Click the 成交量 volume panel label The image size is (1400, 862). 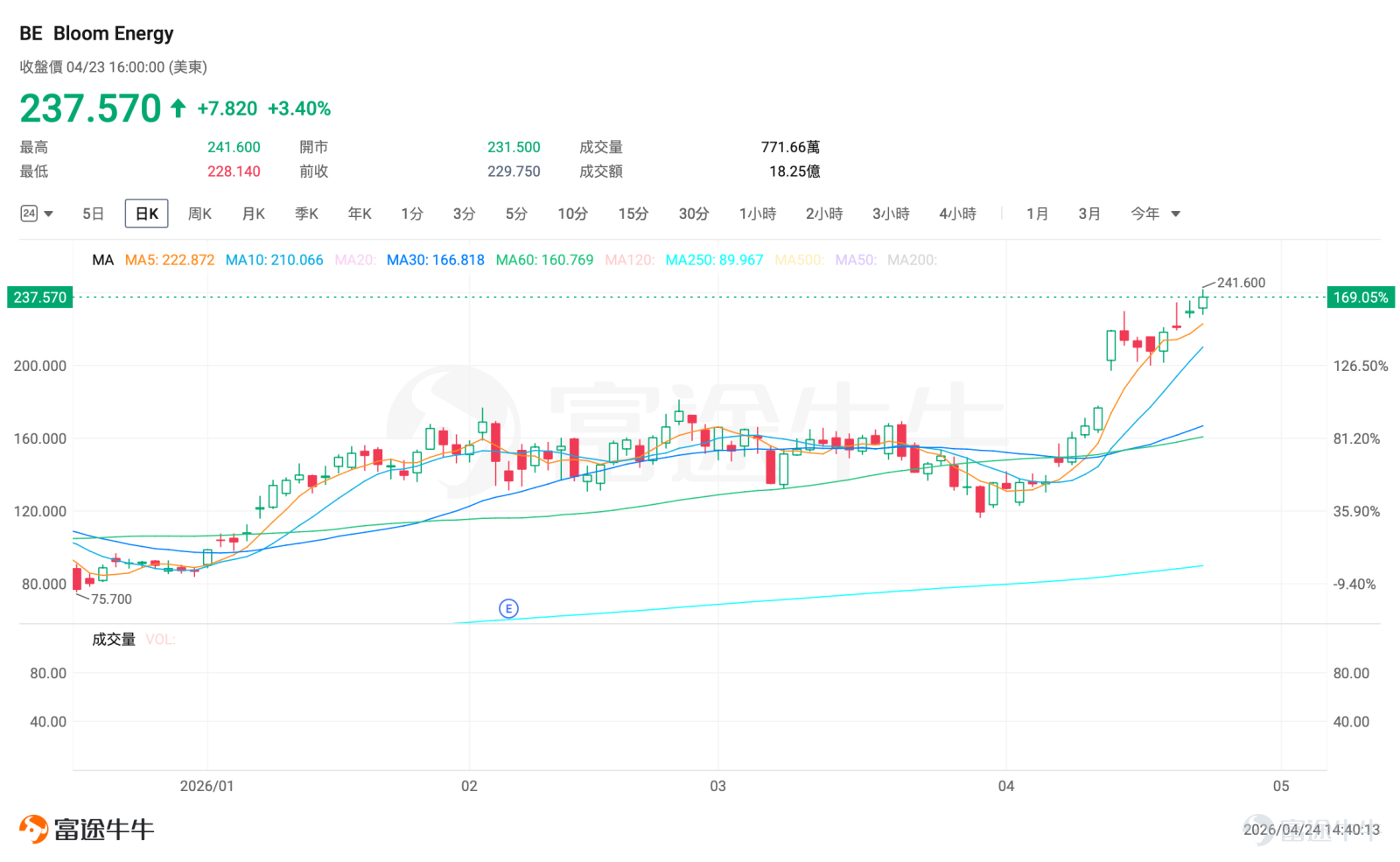tap(114, 640)
